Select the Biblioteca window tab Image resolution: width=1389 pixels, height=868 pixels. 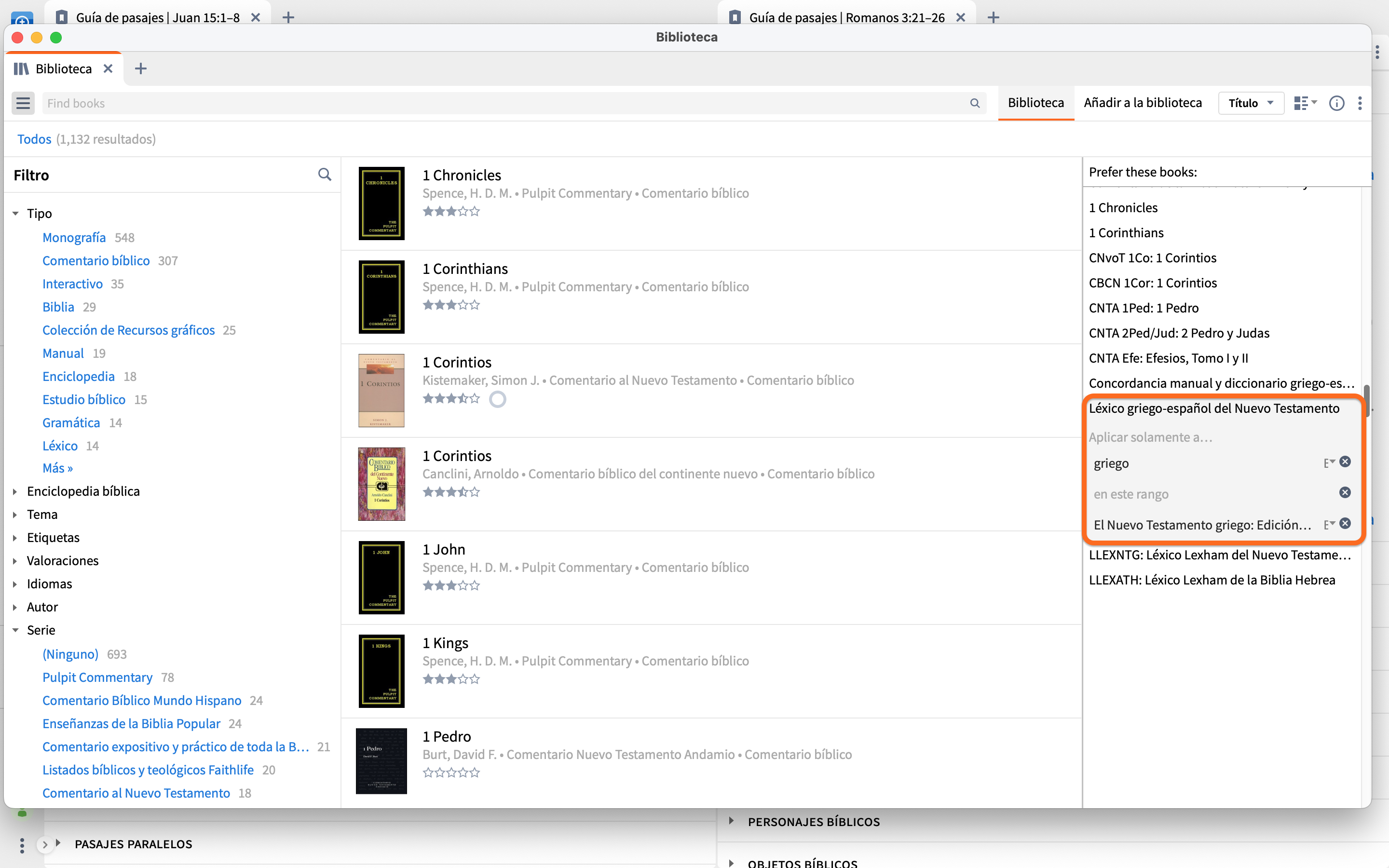pyautogui.click(x=63, y=69)
